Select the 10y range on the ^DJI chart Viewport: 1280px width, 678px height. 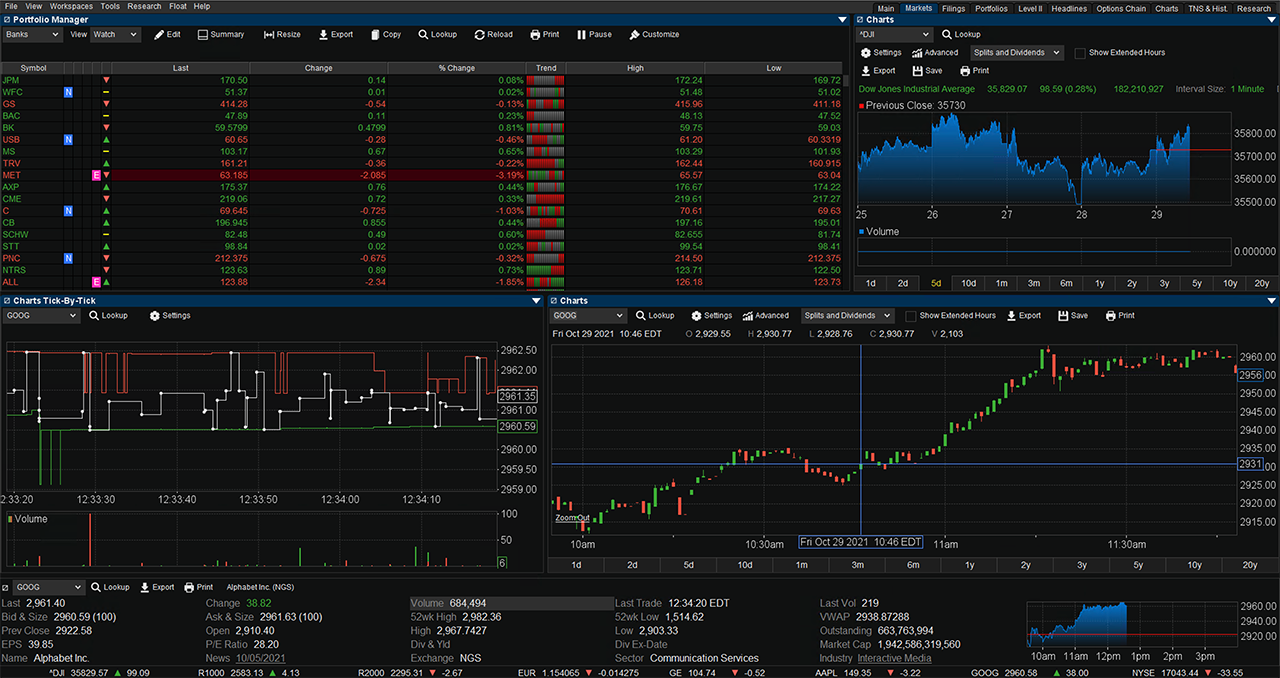[1230, 283]
